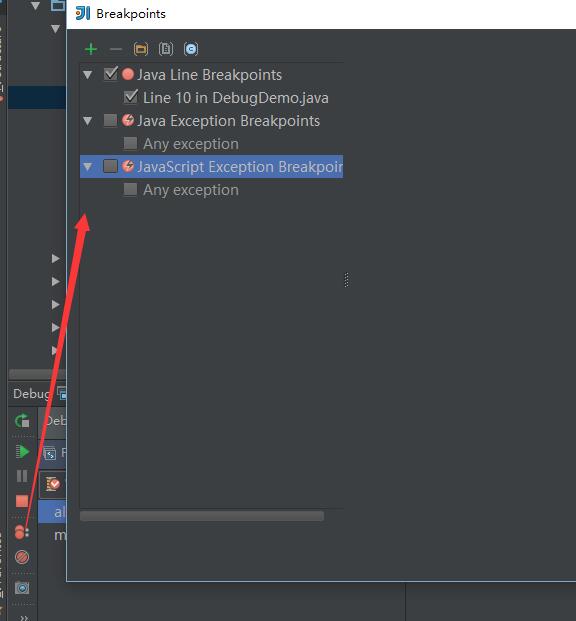This screenshot has width=576, height=621.
Task: Collapse the Java Exception Breakpoints group
Action: pyautogui.click(x=88, y=121)
